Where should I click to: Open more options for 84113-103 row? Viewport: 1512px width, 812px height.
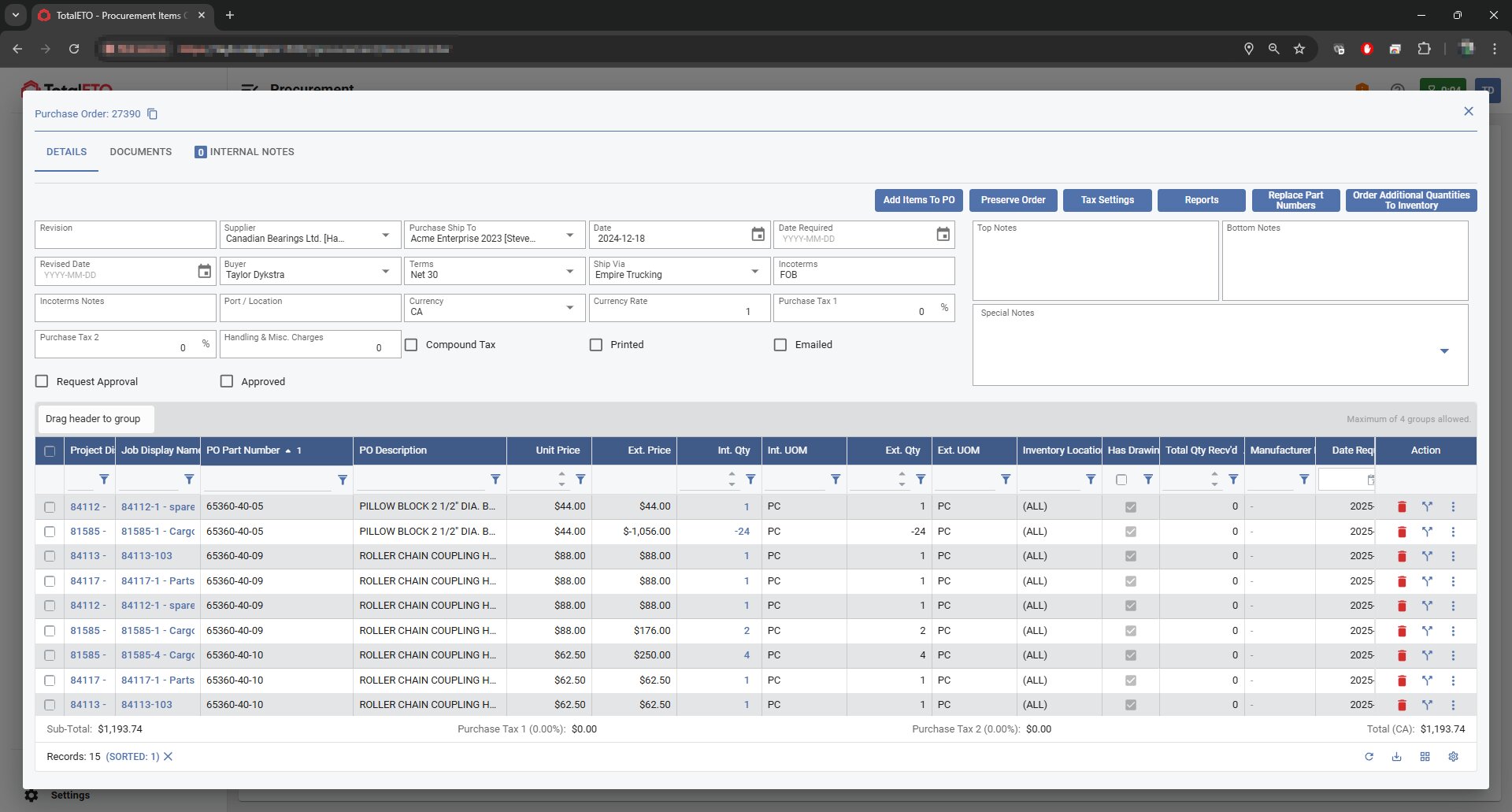click(x=1453, y=556)
